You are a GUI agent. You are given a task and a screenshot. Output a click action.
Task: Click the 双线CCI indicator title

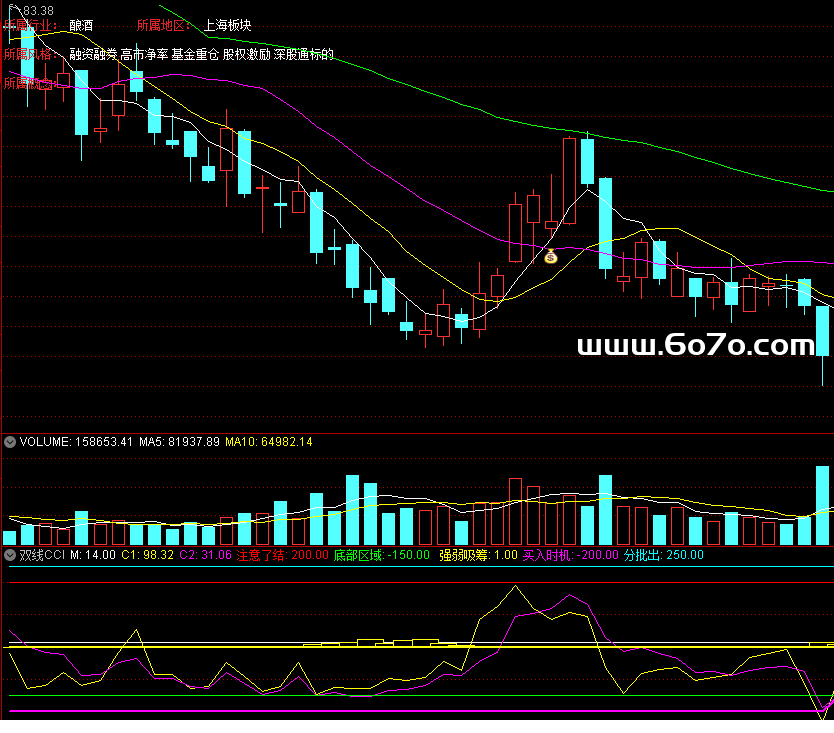[x=42, y=555]
